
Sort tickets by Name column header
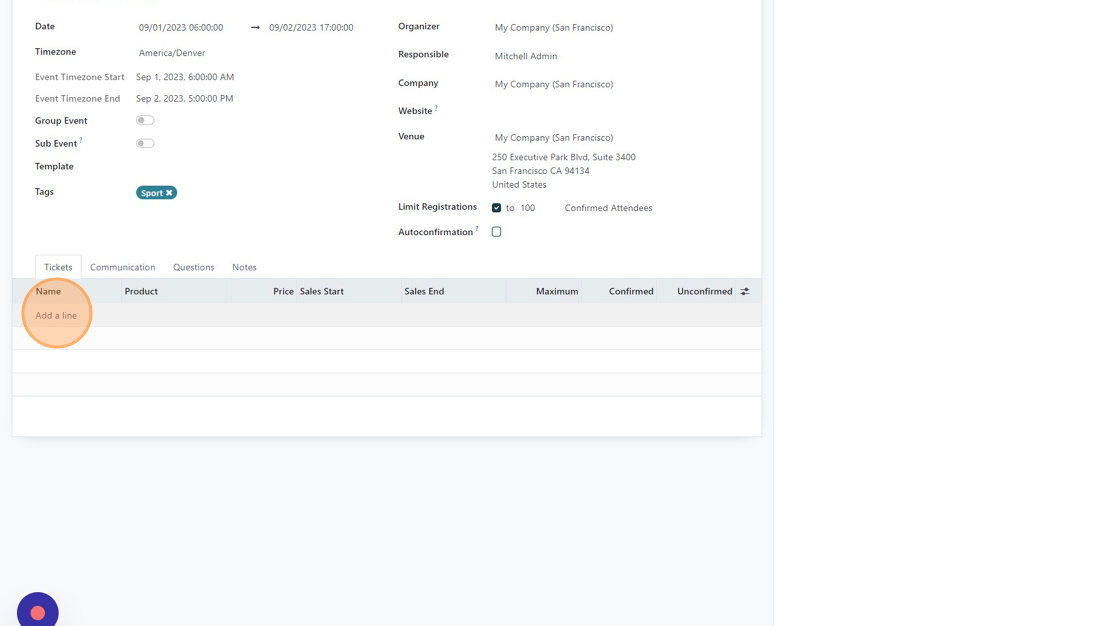pos(49,292)
